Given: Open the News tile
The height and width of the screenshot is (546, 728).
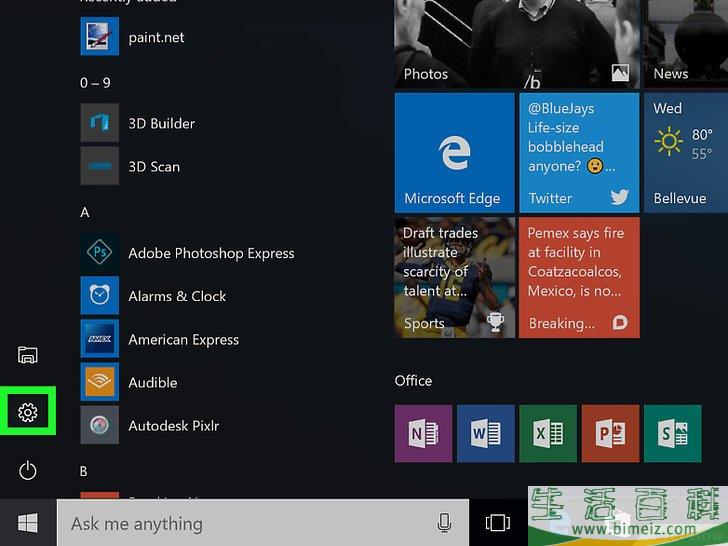Looking at the screenshot, I should 686,44.
